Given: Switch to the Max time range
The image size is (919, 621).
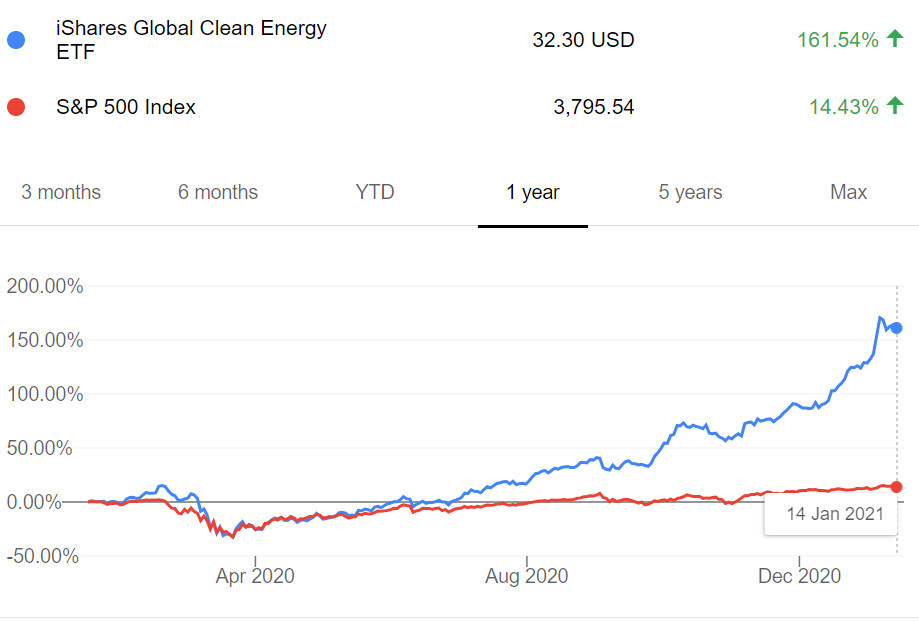Looking at the screenshot, I should click(847, 192).
